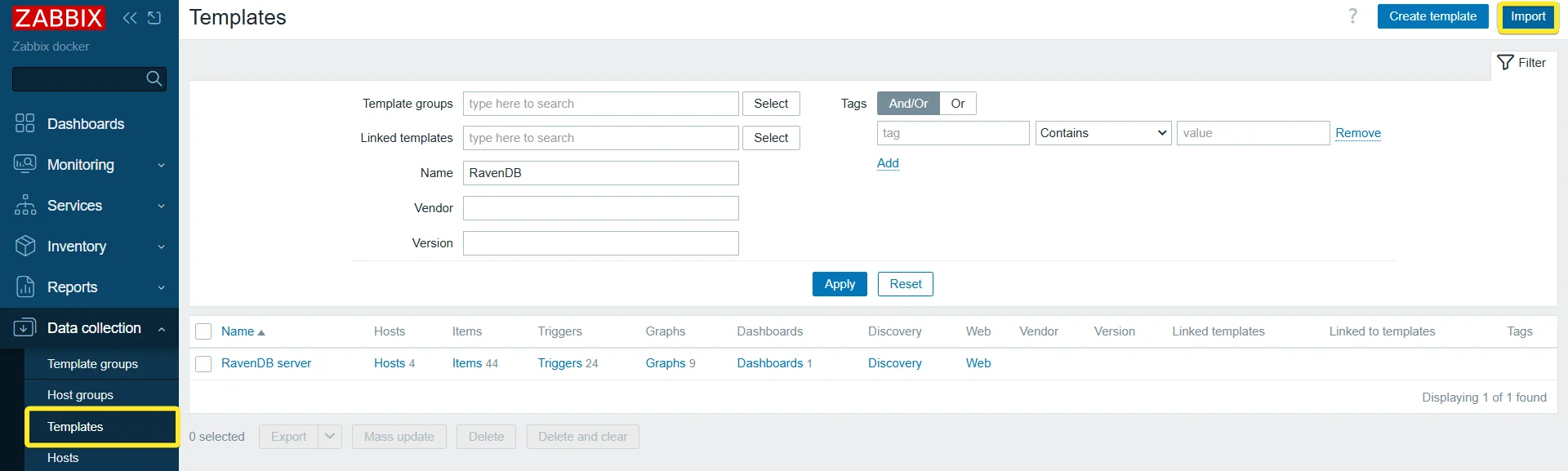
Task: Click the Filter funnel icon
Action: pos(1506,63)
